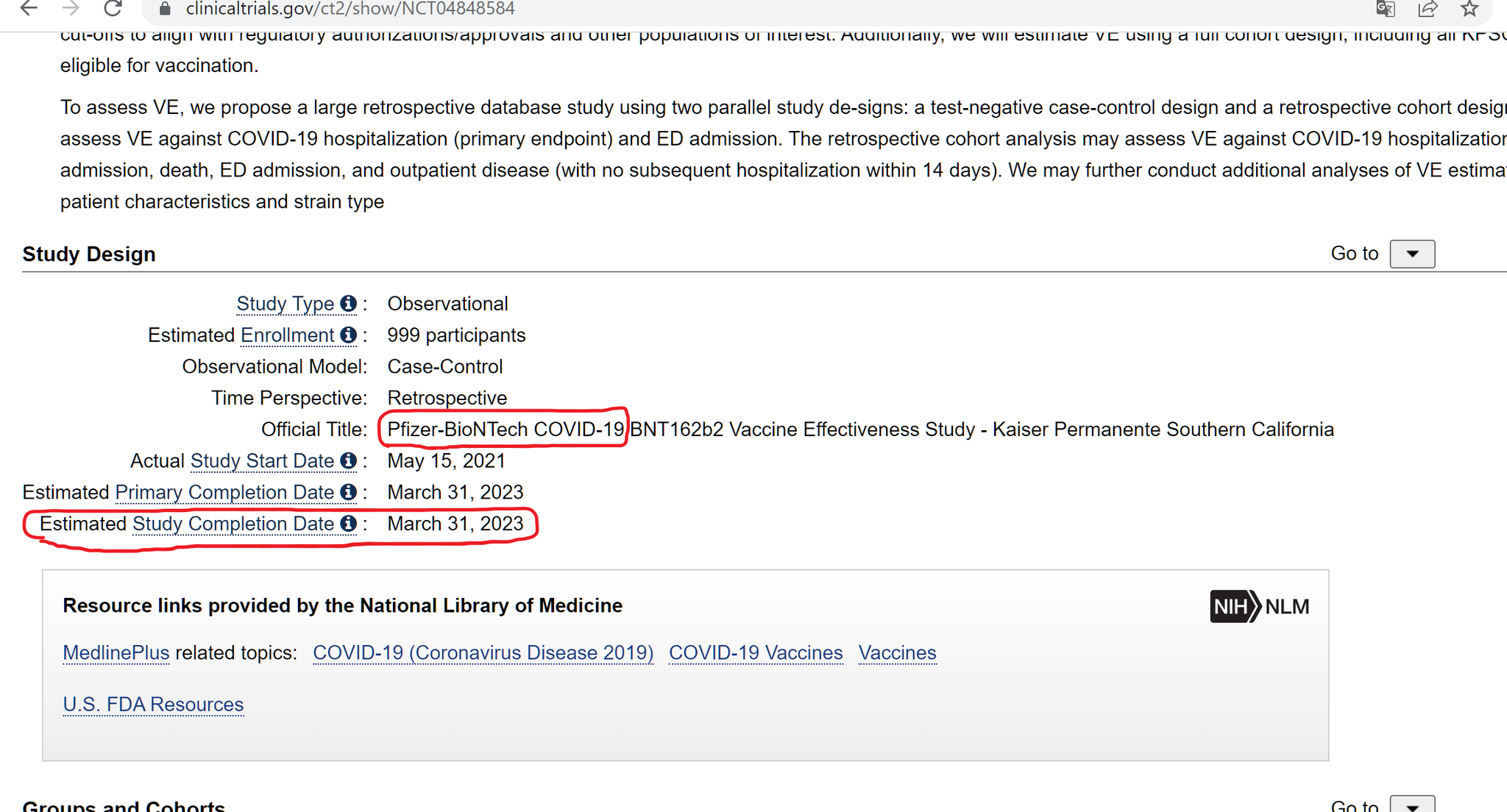The height and width of the screenshot is (812, 1507).
Task: Open Groups and Cohorts 'Go to' dropdown
Action: coord(1412,804)
